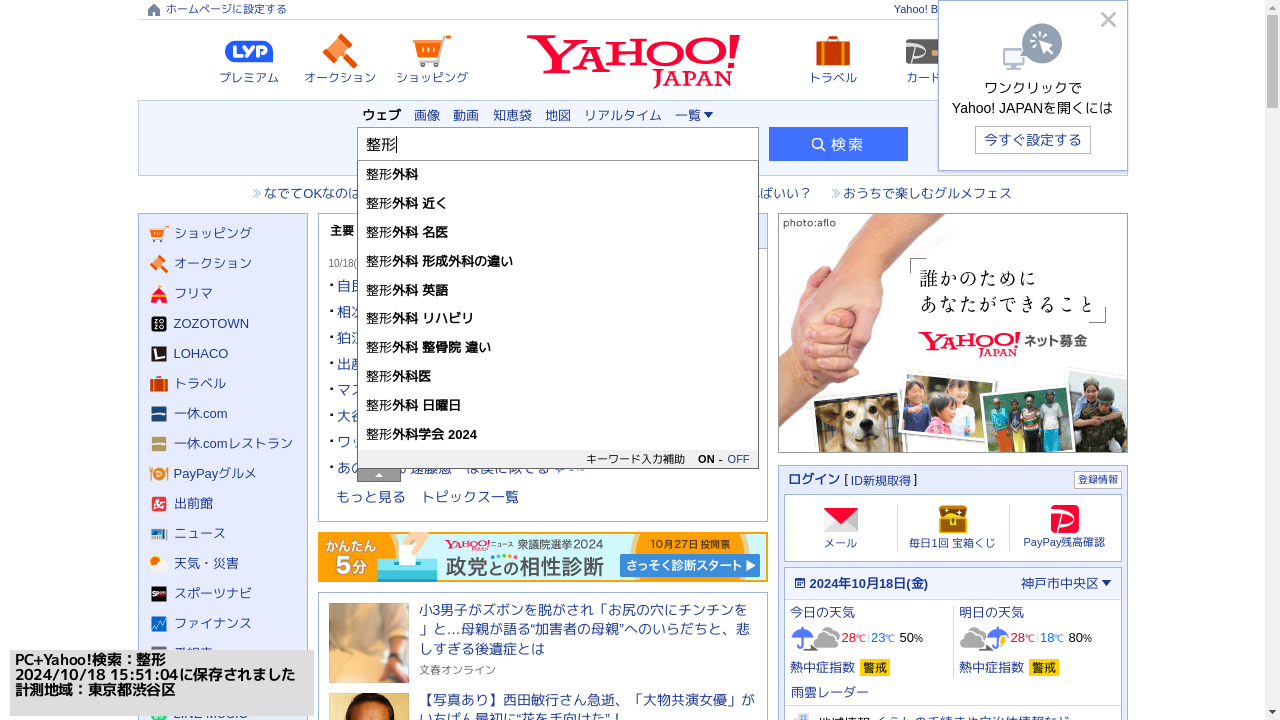Select the 画像 search tab
The width and height of the screenshot is (1280, 720).
coord(427,115)
